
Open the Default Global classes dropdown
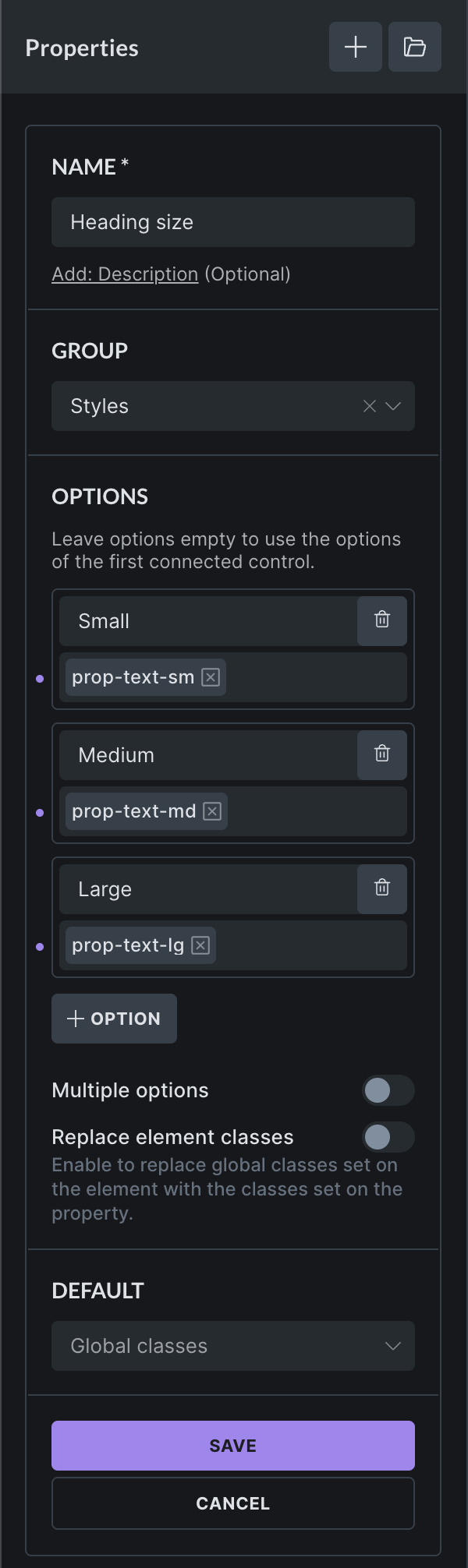click(232, 1346)
